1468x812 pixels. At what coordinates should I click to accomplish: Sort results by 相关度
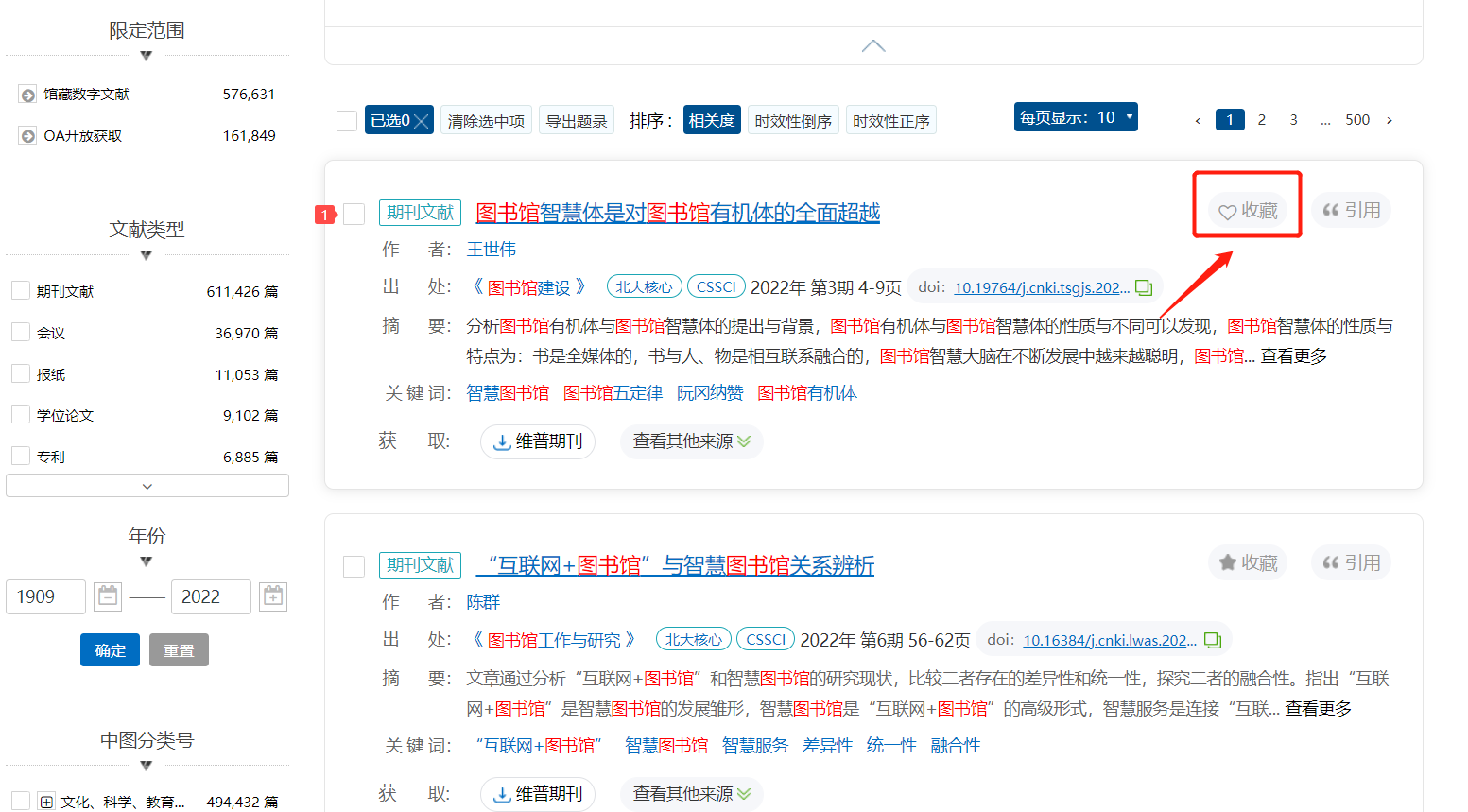click(x=711, y=121)
